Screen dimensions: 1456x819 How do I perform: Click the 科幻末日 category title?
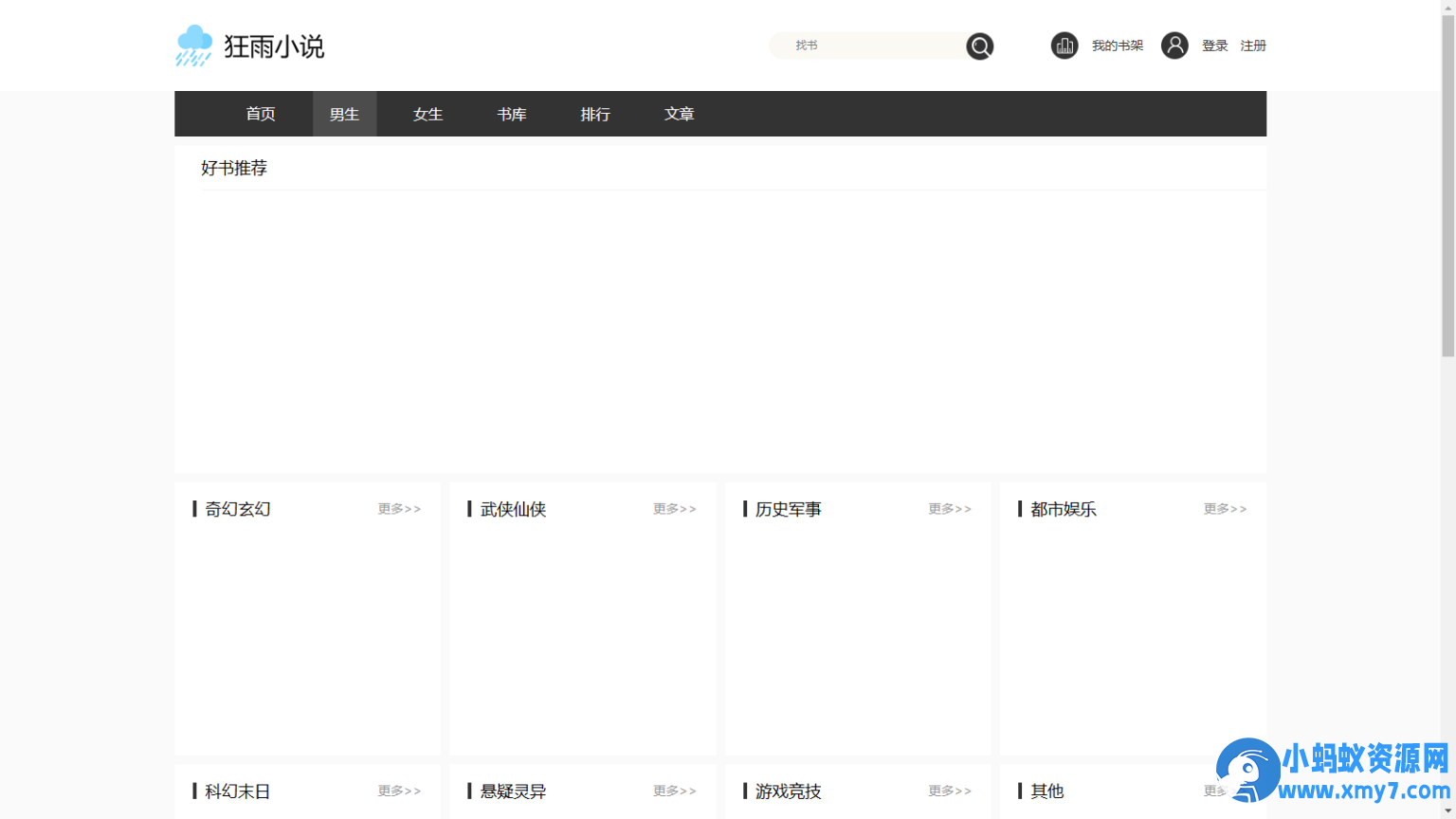[238, 791]
